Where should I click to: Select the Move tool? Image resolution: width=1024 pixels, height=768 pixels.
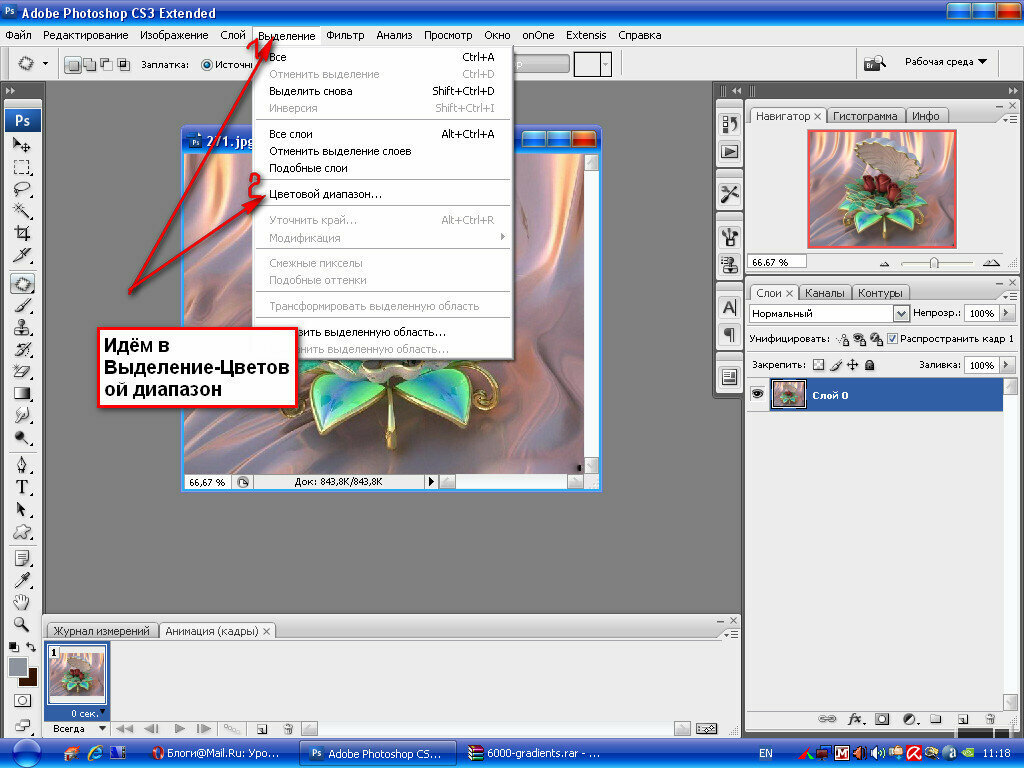click(22, 144)
